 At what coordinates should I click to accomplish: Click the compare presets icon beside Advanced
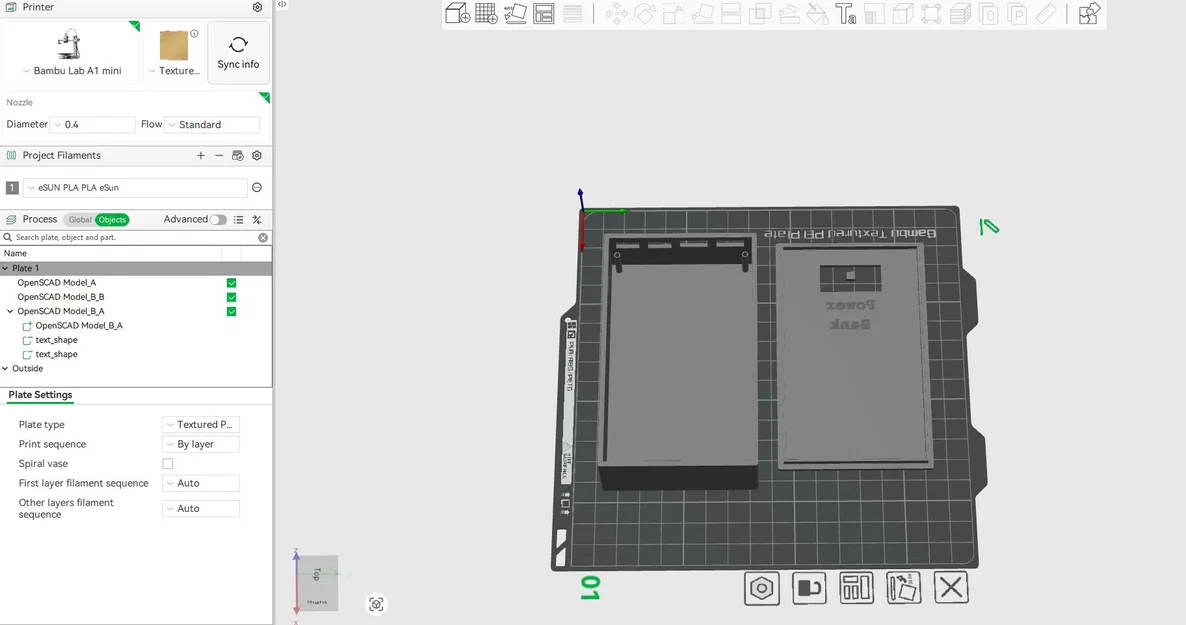pos(257,219)
